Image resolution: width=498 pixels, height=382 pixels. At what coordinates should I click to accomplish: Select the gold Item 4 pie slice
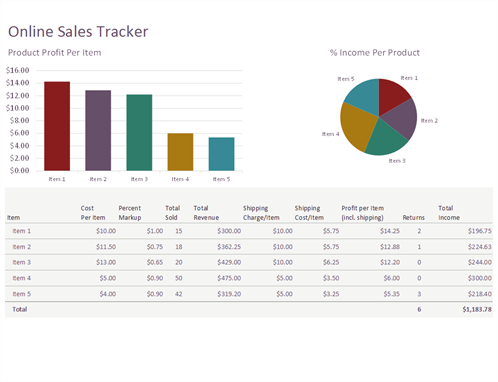(357, 127)
